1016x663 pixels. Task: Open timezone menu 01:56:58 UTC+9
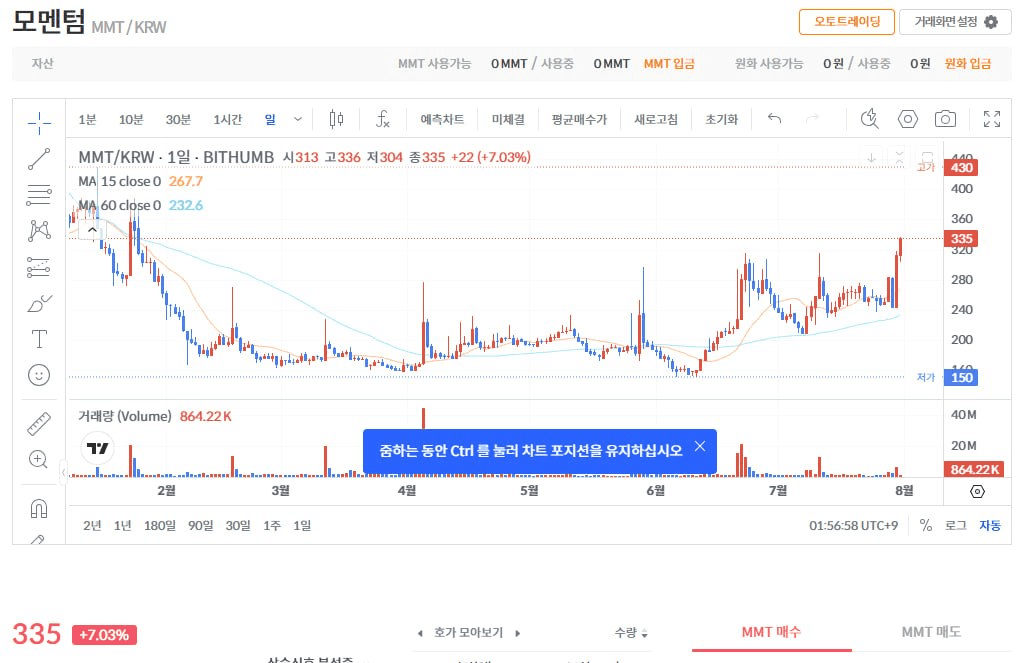(x=853, y=526)
